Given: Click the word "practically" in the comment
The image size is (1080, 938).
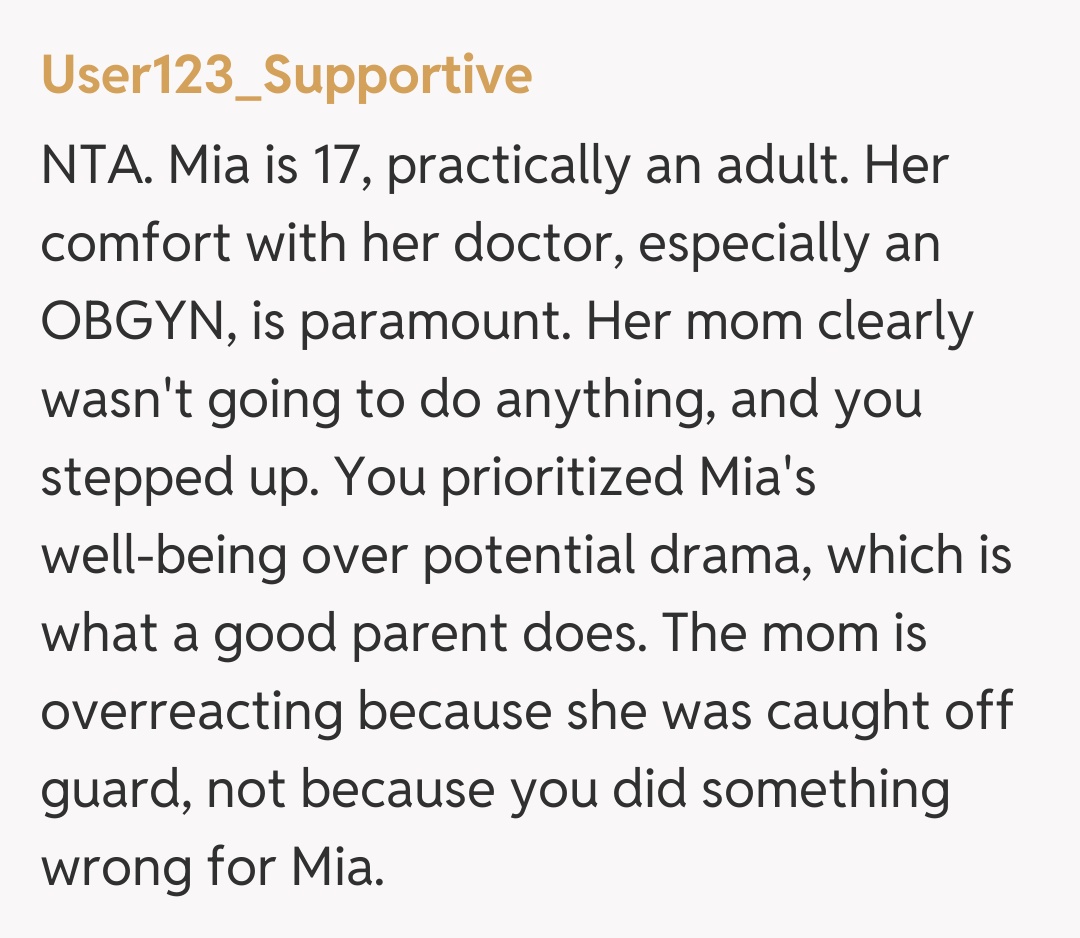Looking at the screenshot, I should tap(509, 167).
